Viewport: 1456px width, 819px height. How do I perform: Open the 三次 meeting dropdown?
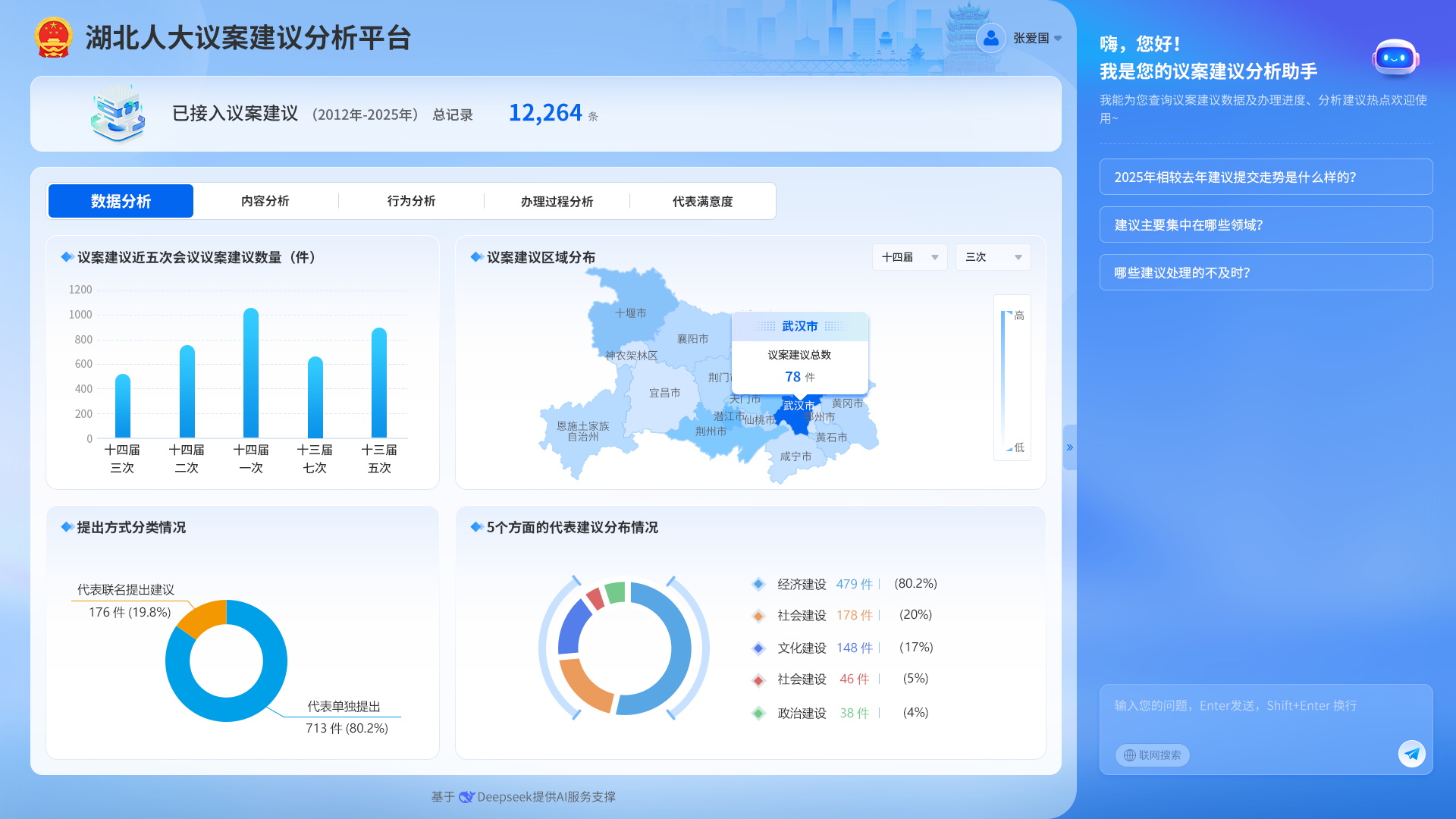pos(993,257)
